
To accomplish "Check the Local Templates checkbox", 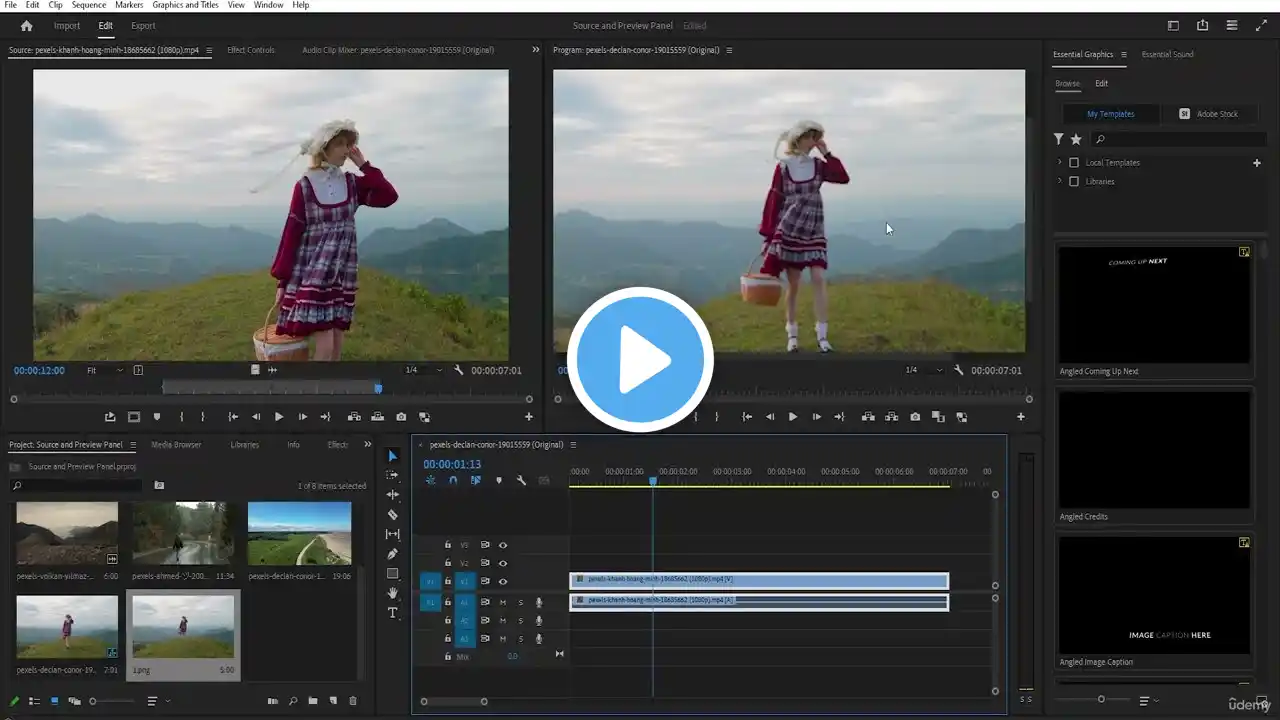I will point(1074,163).
